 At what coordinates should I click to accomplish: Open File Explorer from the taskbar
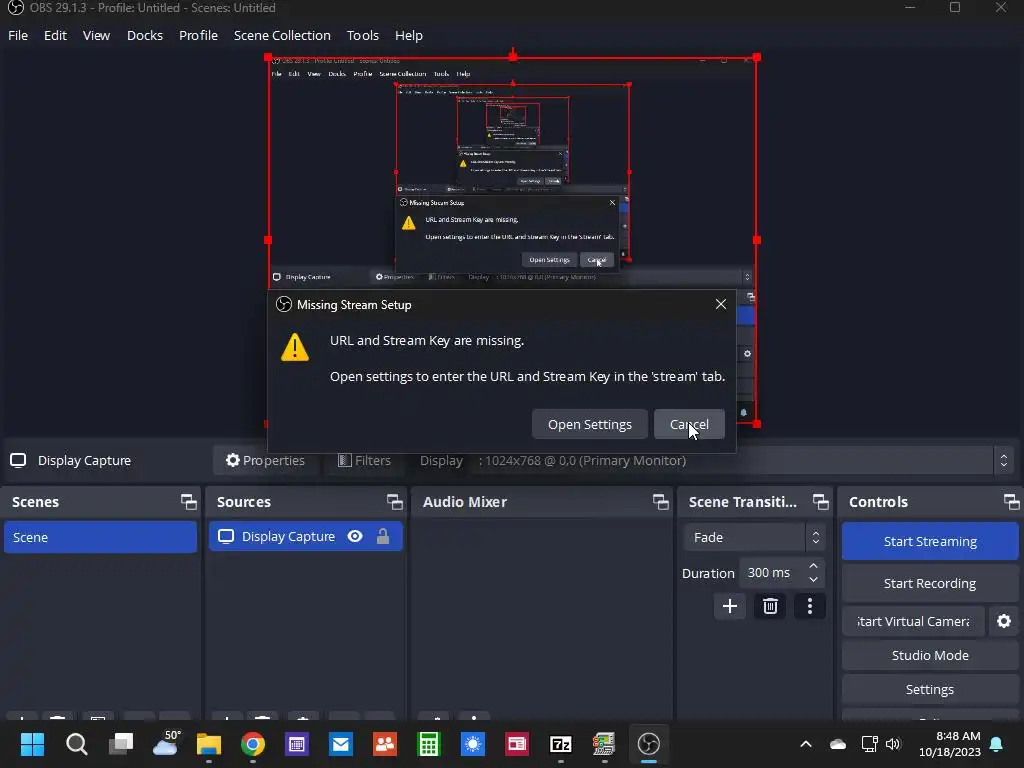point(209,744)
